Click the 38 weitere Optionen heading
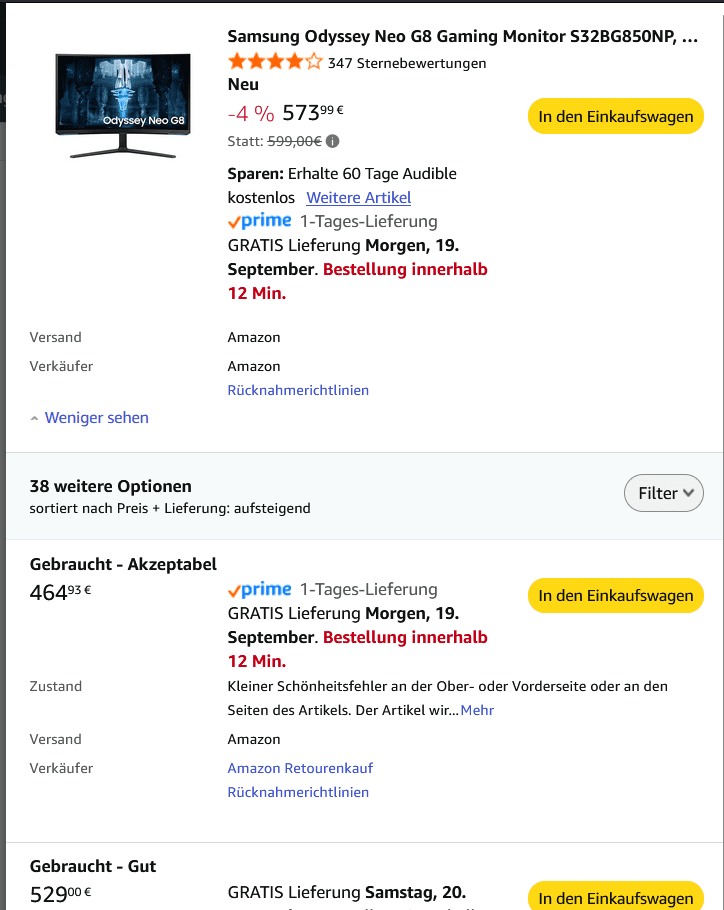Viewport: 724px width, 910px height. click(x=110, y=486)
